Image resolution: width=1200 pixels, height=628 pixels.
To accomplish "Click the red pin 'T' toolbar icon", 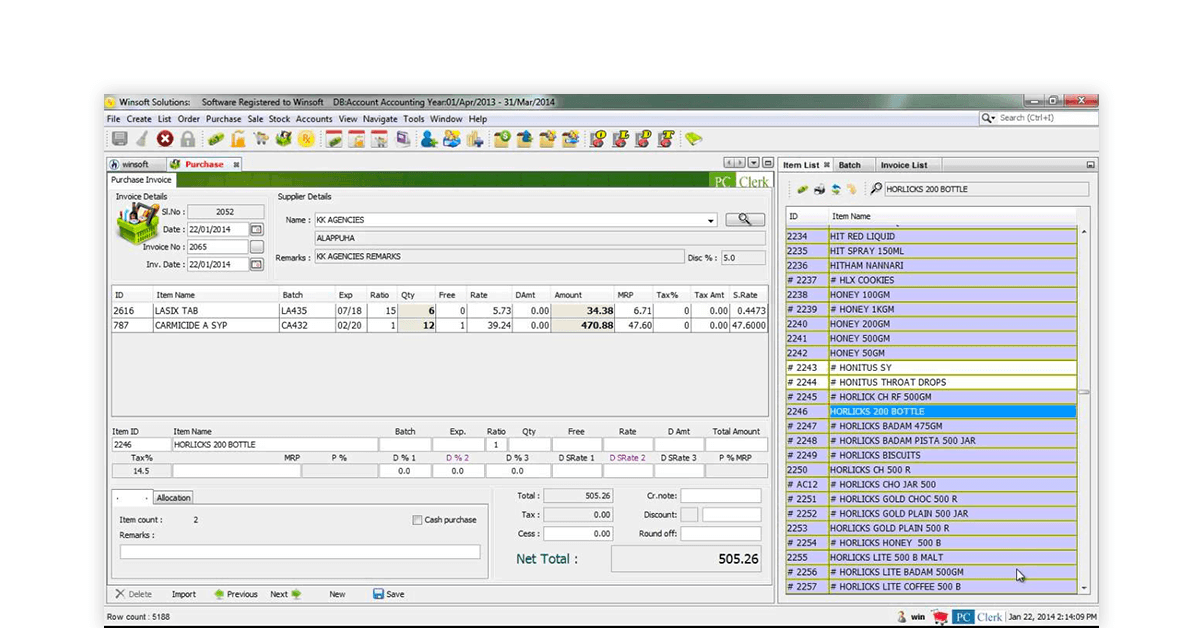I will point(666,139).
